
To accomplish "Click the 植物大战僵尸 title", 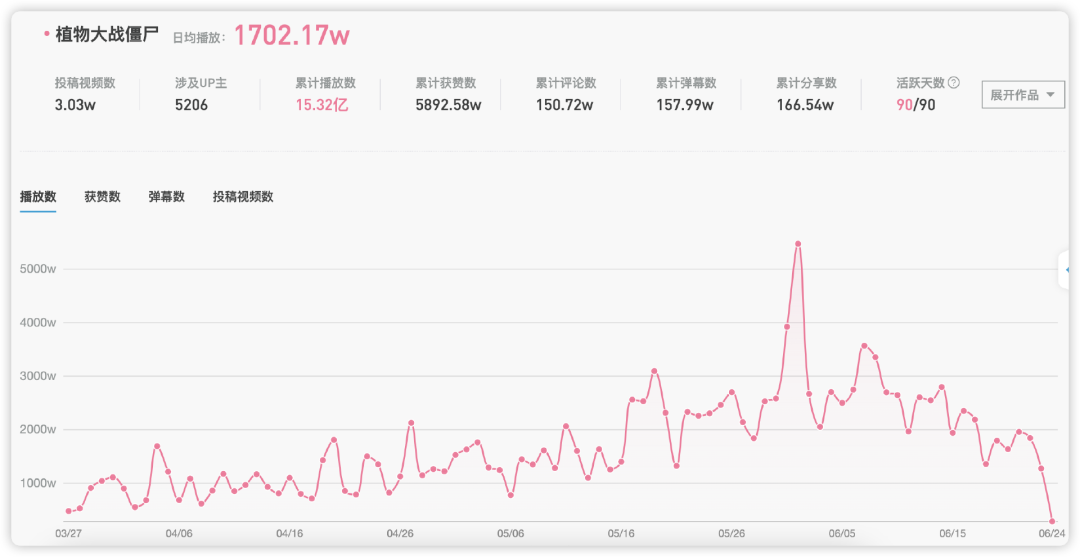I will [107, 34].
